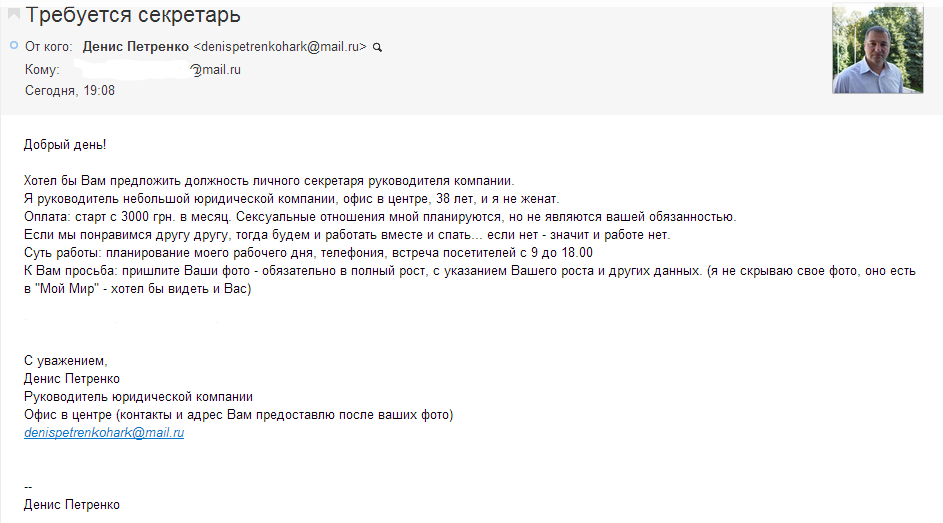Click the Кому label

[x=42, y=70]
